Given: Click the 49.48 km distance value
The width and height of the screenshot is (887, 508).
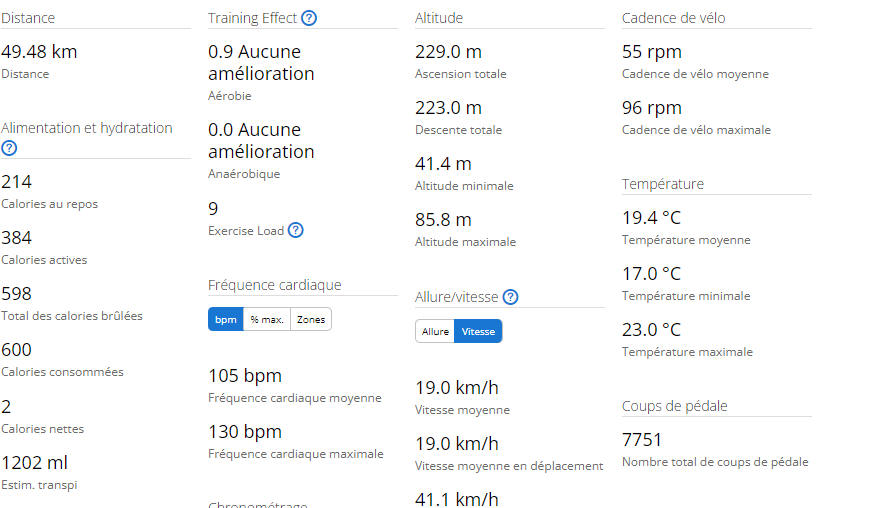Looking at the screenshot, I should (x=39, y=52).
